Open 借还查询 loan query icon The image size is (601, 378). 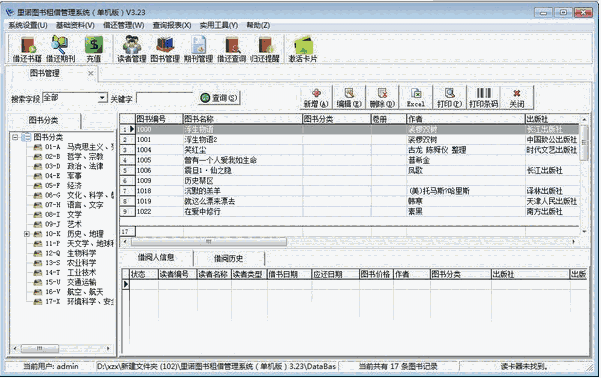232,49
